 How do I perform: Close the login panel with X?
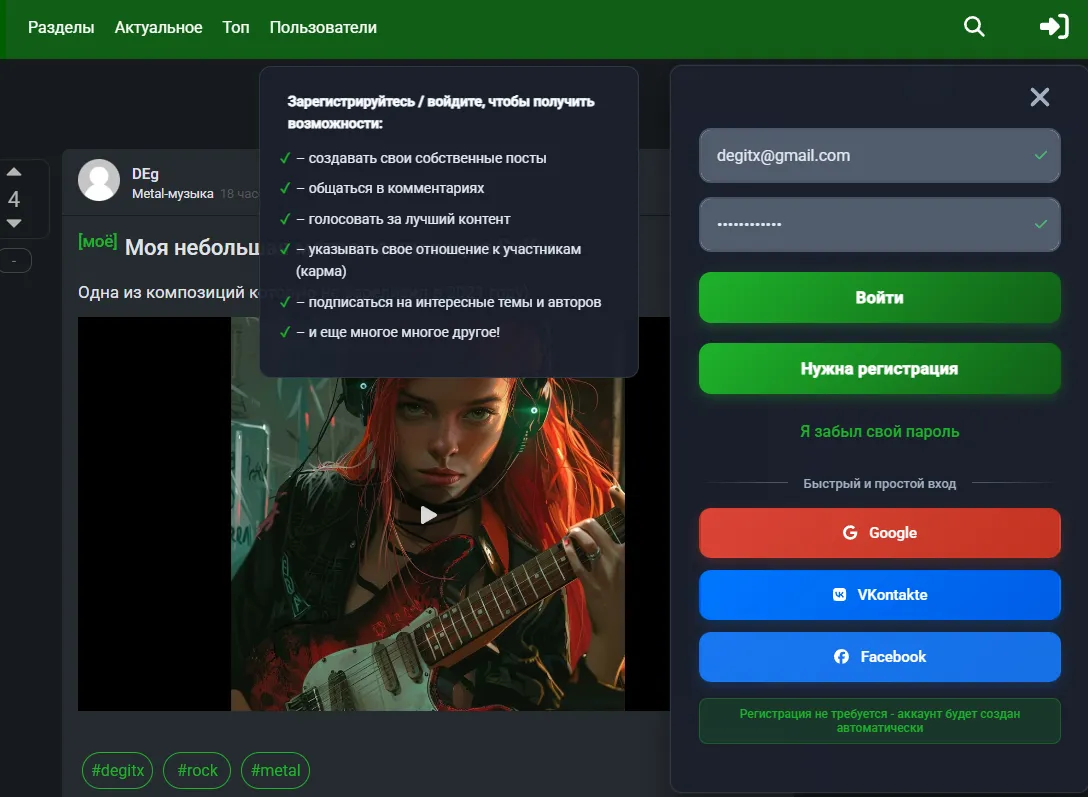point(1039,97)
